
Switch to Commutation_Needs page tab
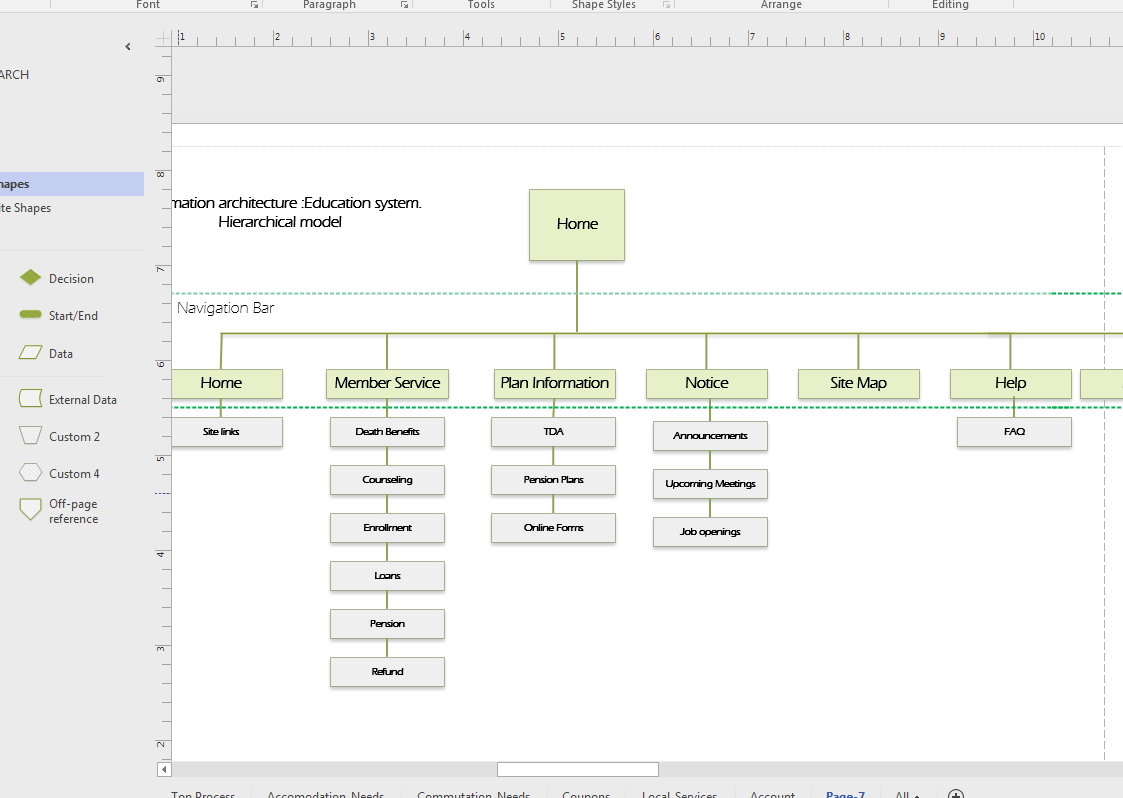click(x=473, y=794)
